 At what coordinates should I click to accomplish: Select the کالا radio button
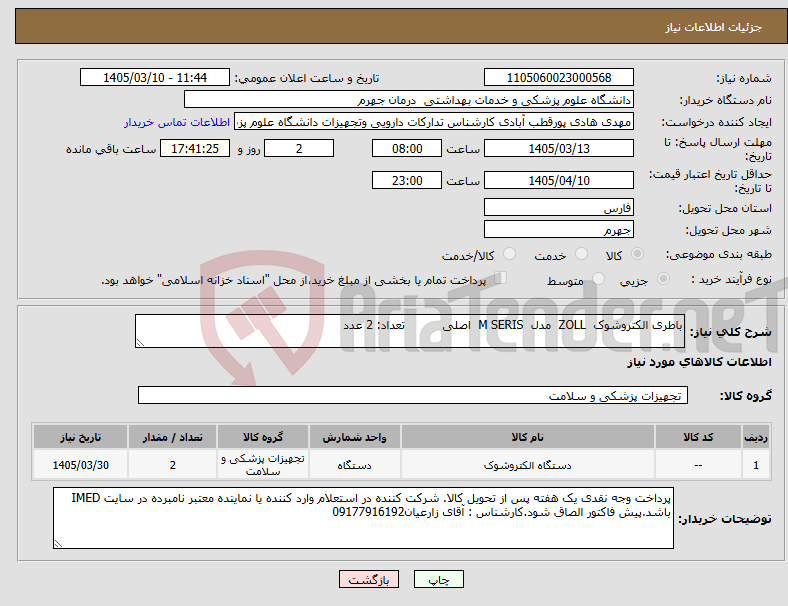[x=637, y=254]
